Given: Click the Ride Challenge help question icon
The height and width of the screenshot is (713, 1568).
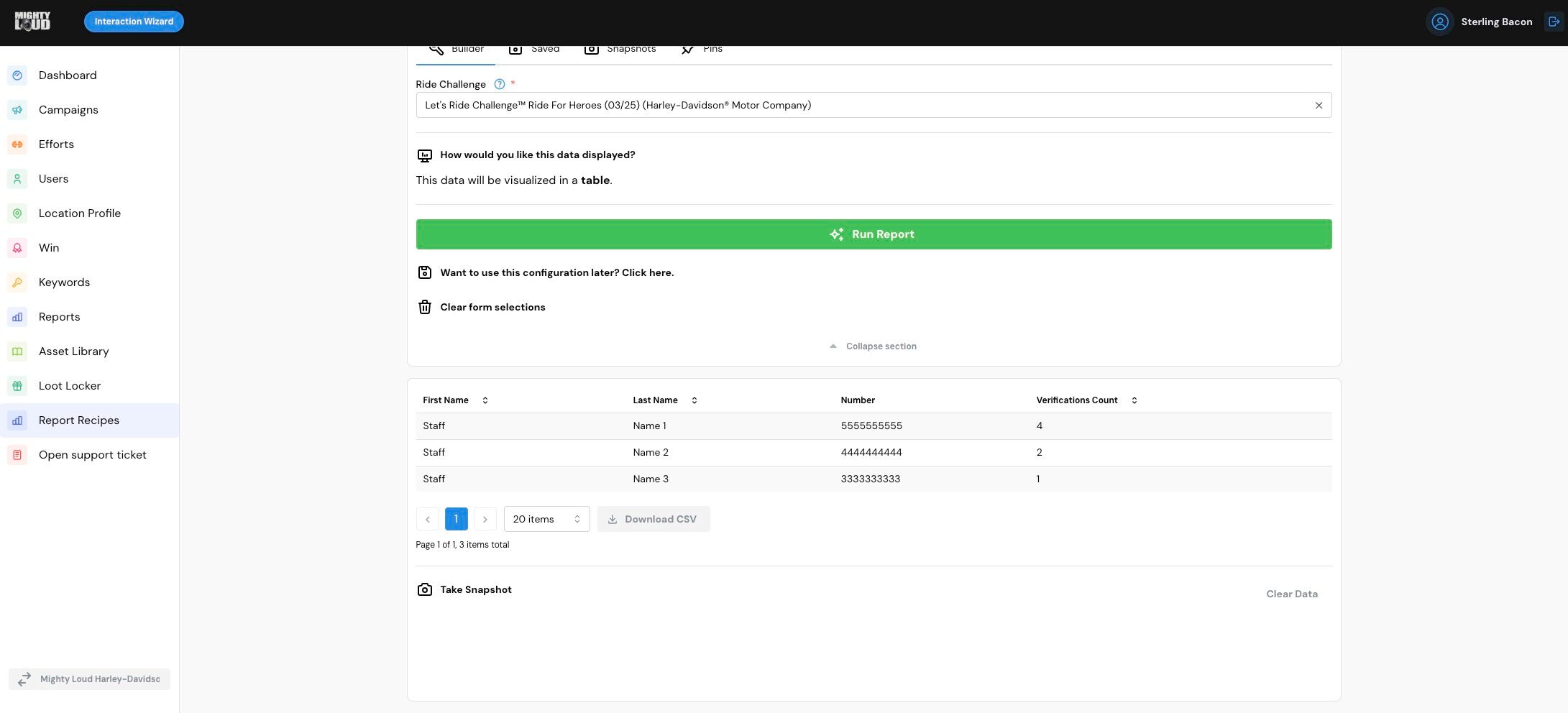Looking at the screenshot, I should (500, 84).
